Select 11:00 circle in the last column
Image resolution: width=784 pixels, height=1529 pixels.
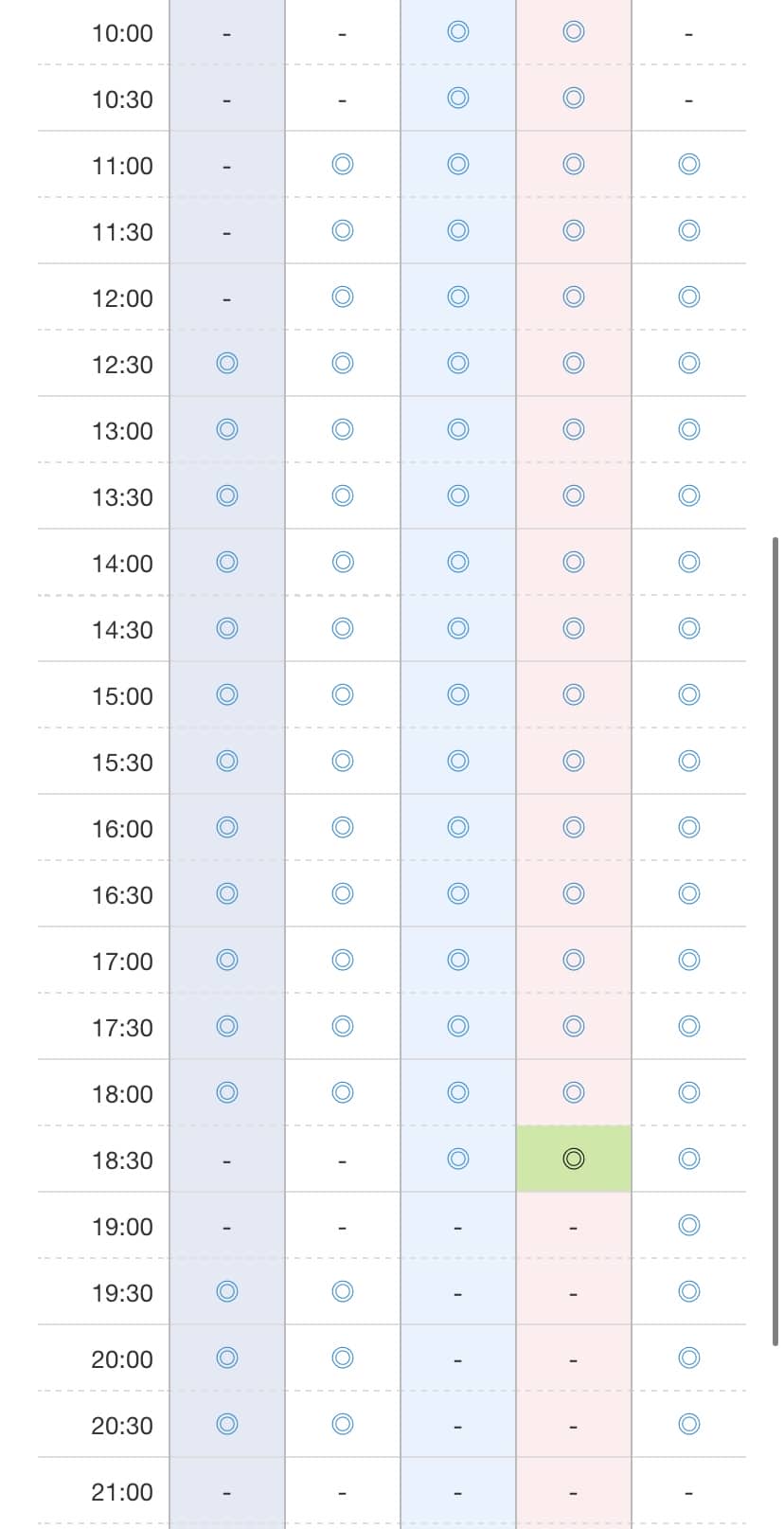click(x=689, y=165)
